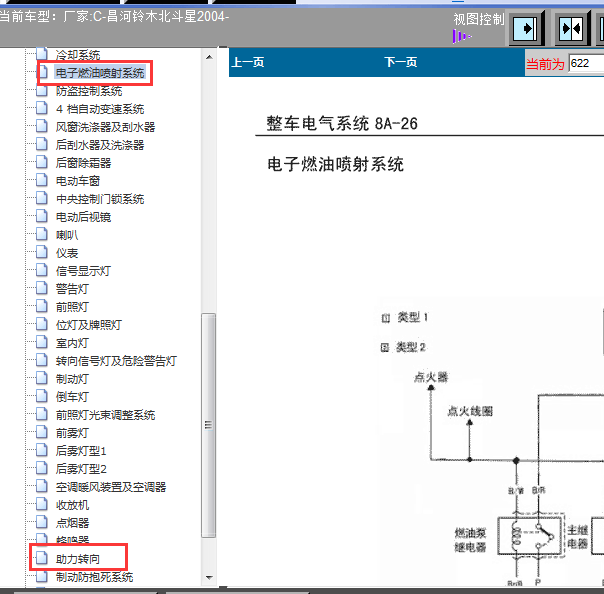Click document icon beside 电动车窗
The width and height of the screenshot is (604, 594).
pyautogui.click(x=42, y=180)
